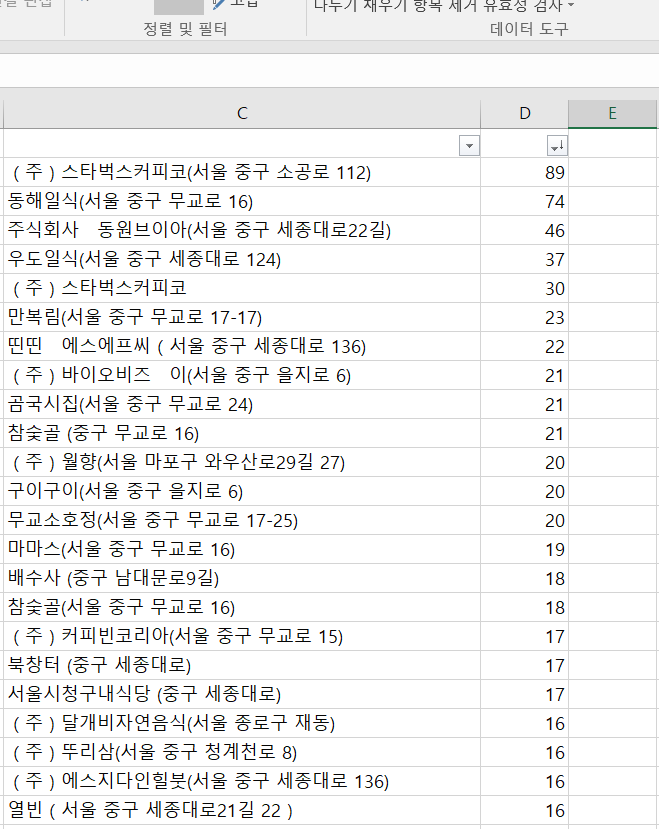Click the value 22 in column D
The height and width of the screenshot is (829, 659).
click(x=555, y=347)
